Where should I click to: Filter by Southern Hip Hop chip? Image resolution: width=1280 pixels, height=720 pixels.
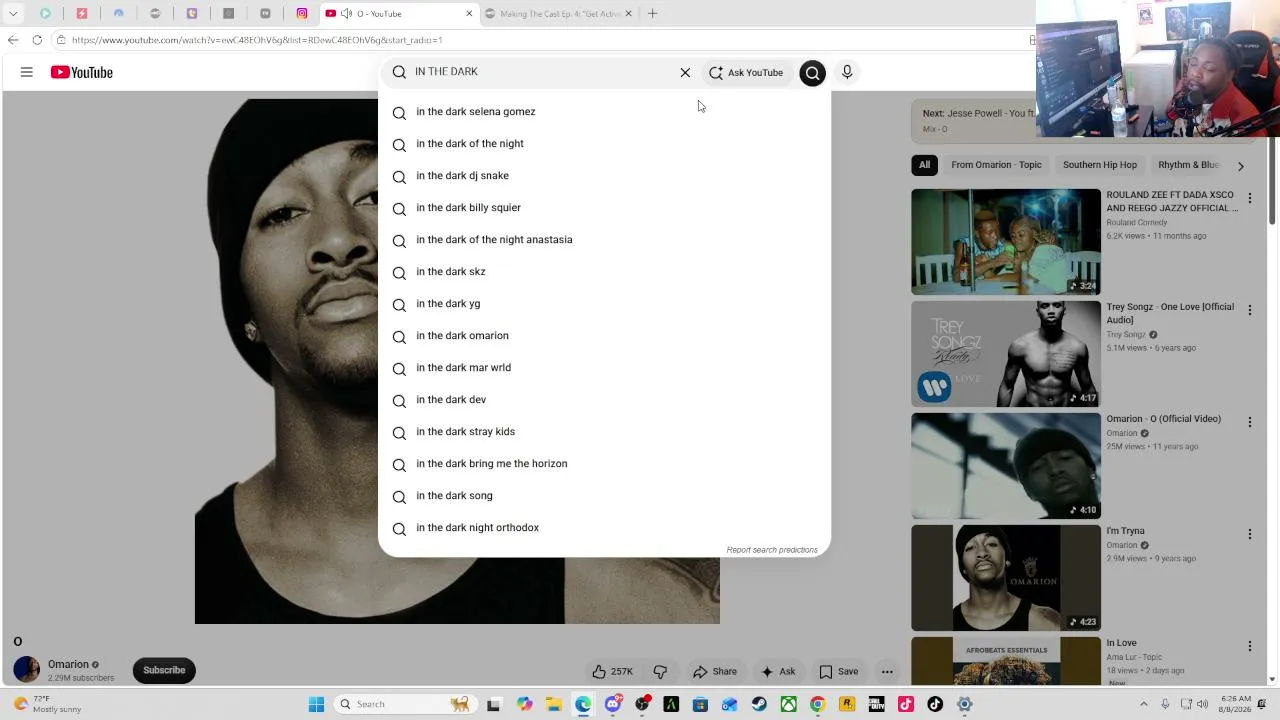tap(1100, 165)
